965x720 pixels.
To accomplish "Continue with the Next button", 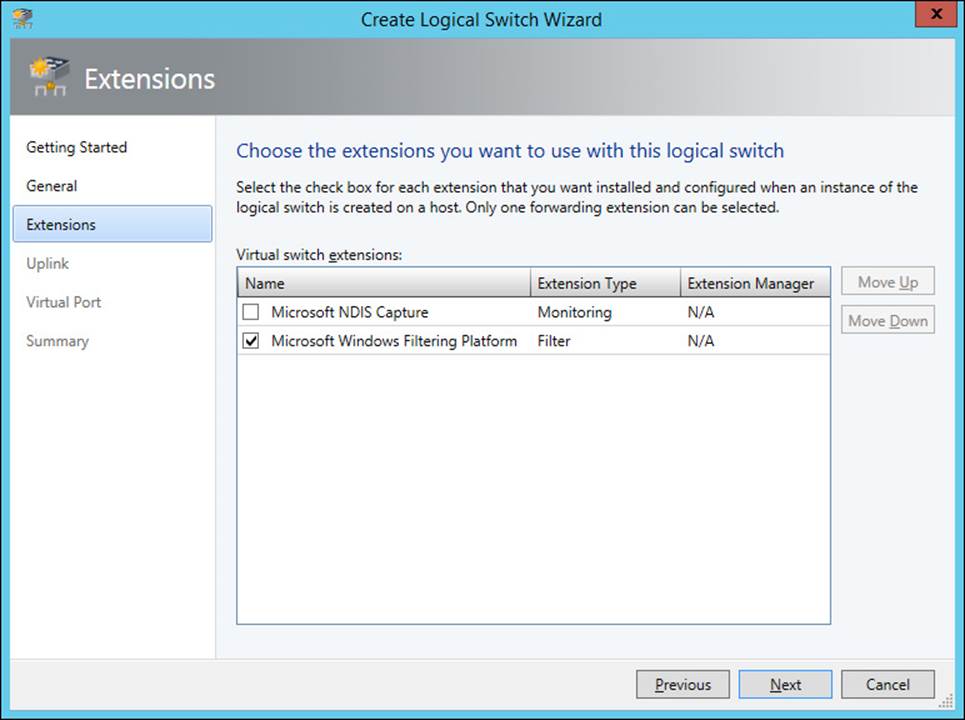I will click(x=785, y=684).
